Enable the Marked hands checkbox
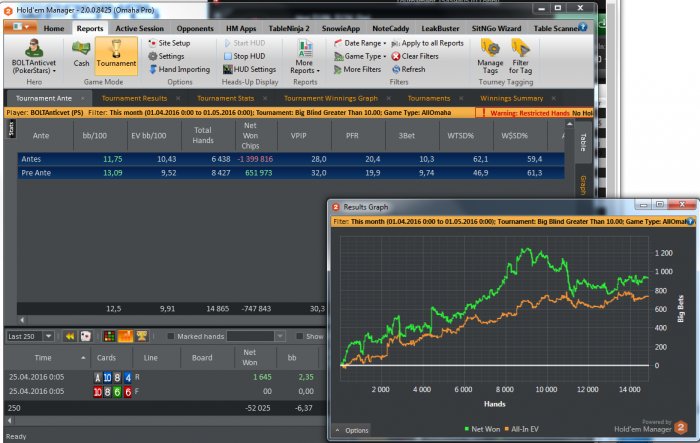Image resolution: width=700 pixels, height=443 pixels. click(170, 336)
